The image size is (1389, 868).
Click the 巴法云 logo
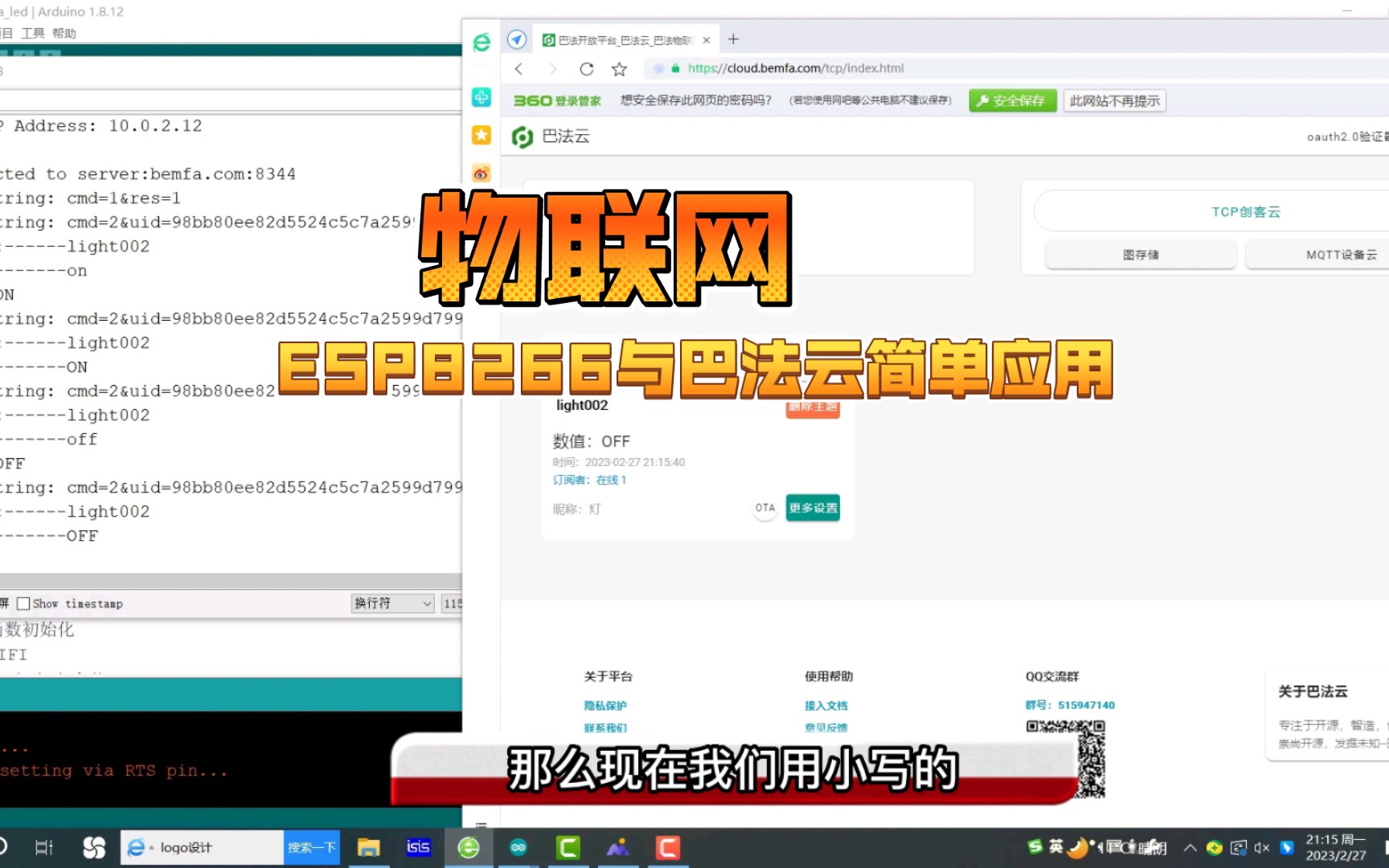click(551, 137)
